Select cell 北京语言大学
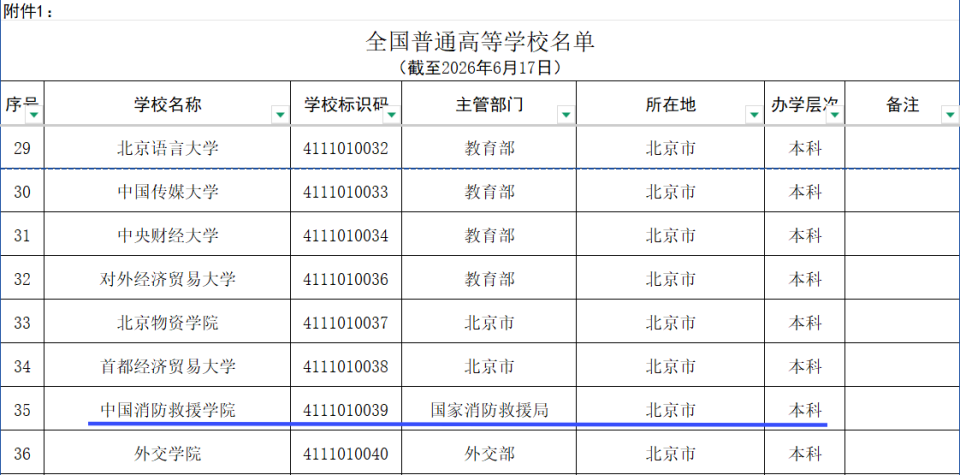This screenshot has height=475, width=960. [167, 148]
